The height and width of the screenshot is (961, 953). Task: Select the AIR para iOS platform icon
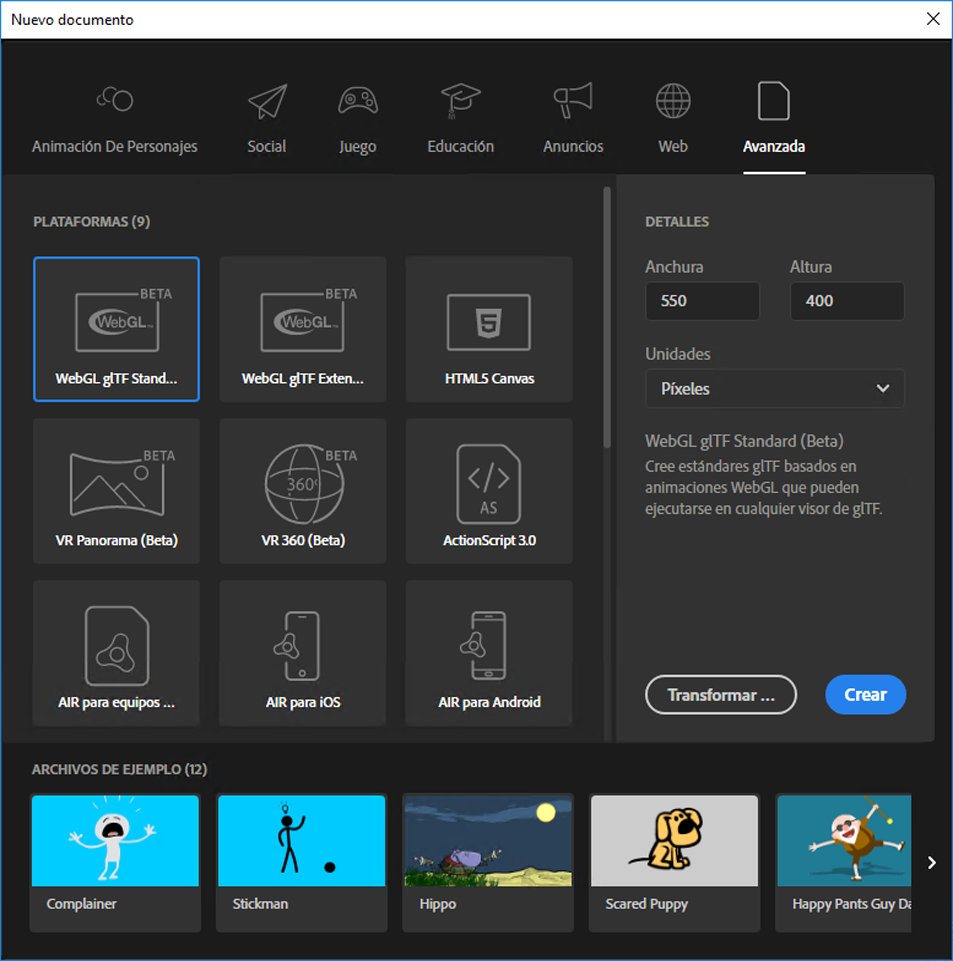click(x=301, y=652)
